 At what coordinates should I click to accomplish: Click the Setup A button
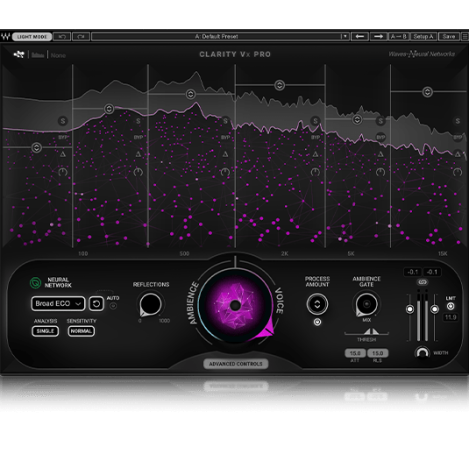(x=423, y=36)
